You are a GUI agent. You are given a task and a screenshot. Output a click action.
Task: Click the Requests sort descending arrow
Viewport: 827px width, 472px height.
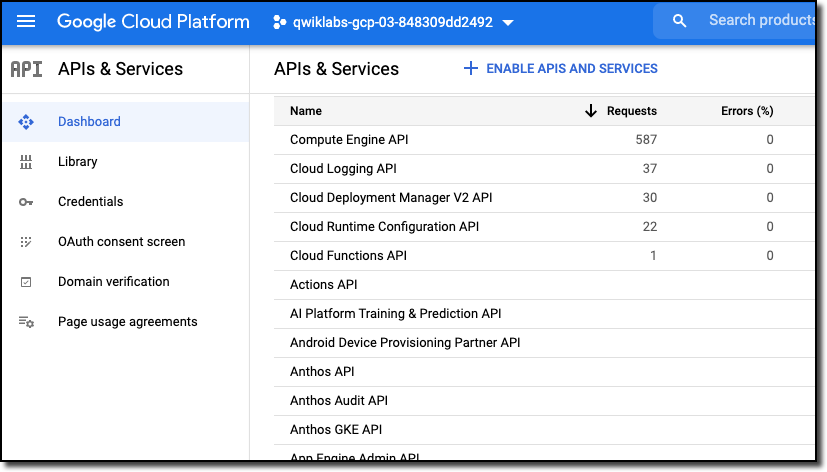click(x=591, y=111)
